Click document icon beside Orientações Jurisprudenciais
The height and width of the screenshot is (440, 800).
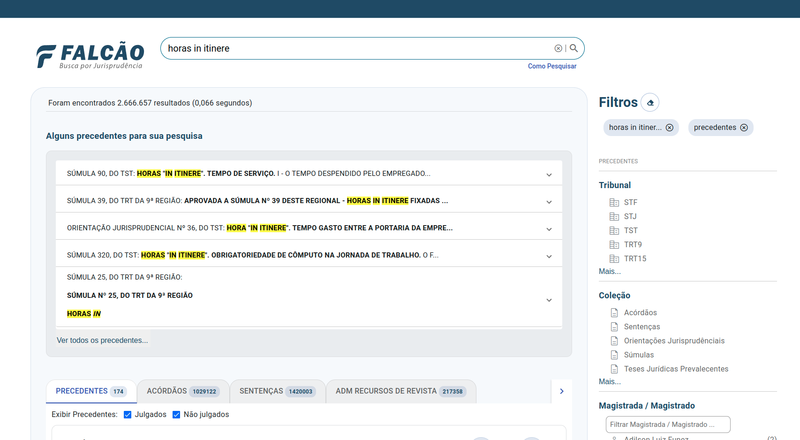tap(614, 340)
